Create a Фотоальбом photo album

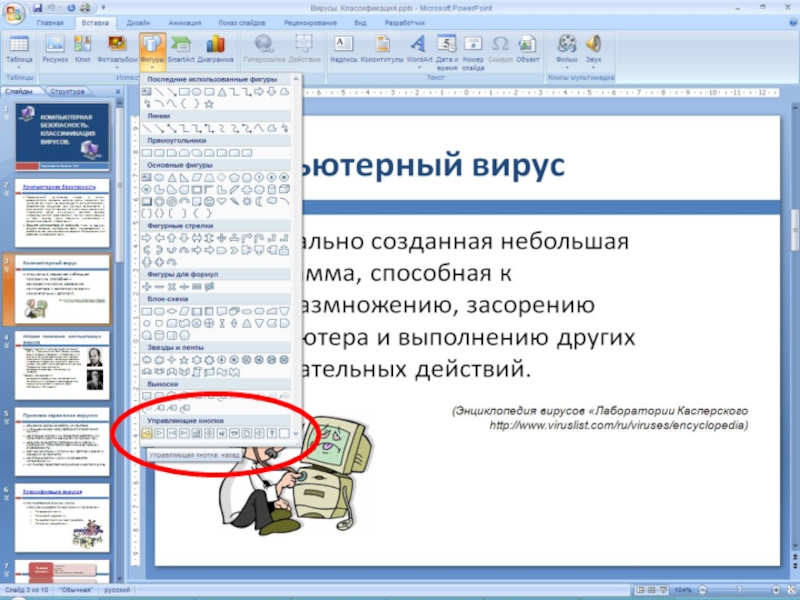coord(117,51)
